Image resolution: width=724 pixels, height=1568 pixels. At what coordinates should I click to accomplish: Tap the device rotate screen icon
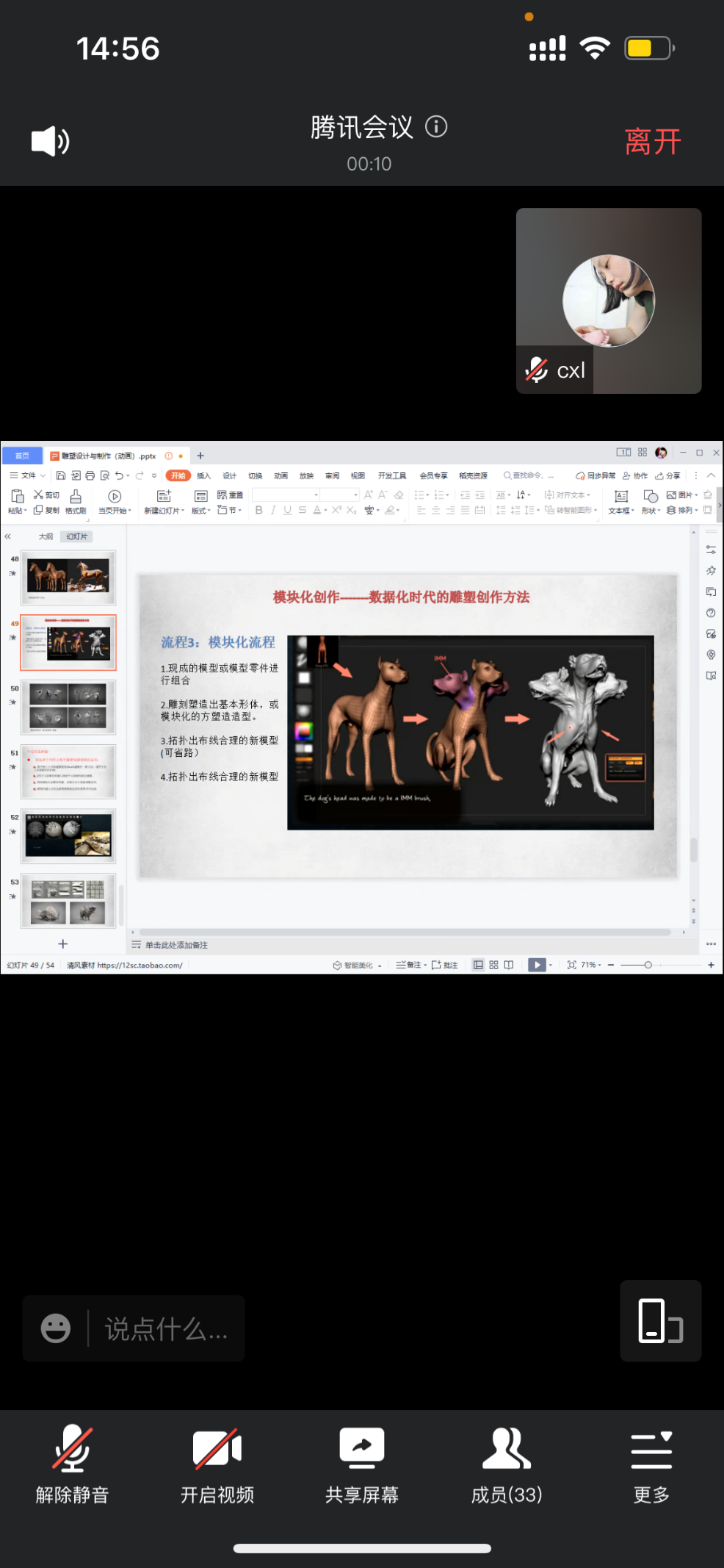pos(660,1320)
